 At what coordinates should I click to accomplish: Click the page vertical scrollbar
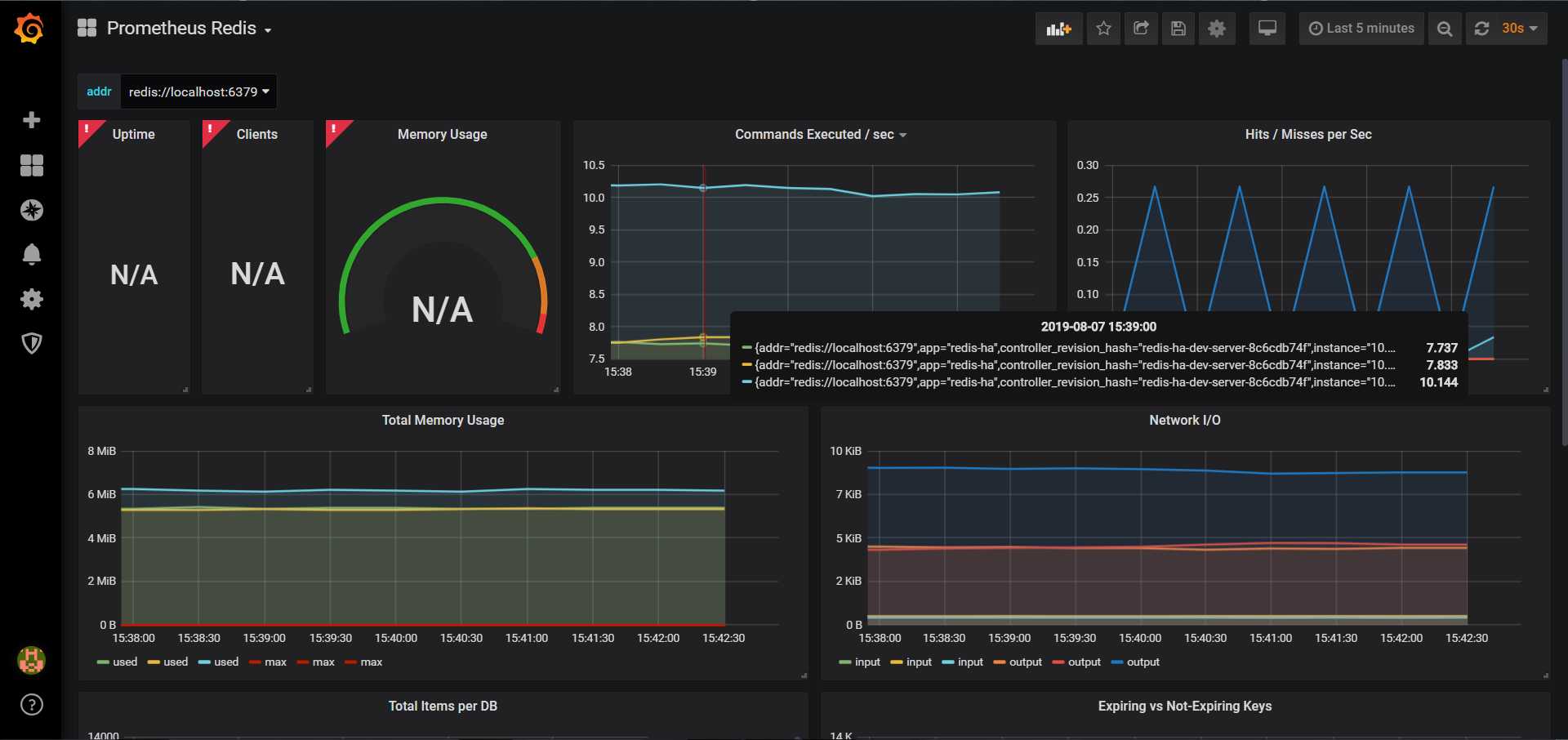click(x=1564, y=252)
